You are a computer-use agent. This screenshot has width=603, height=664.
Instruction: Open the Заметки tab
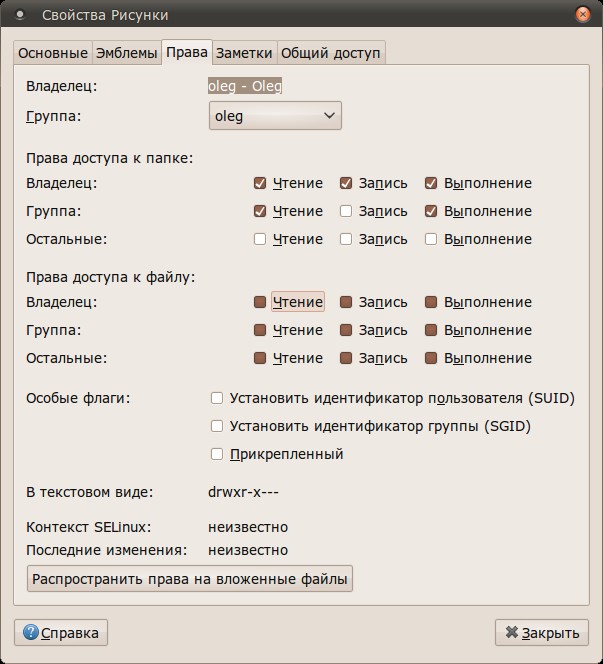[244, 53]
